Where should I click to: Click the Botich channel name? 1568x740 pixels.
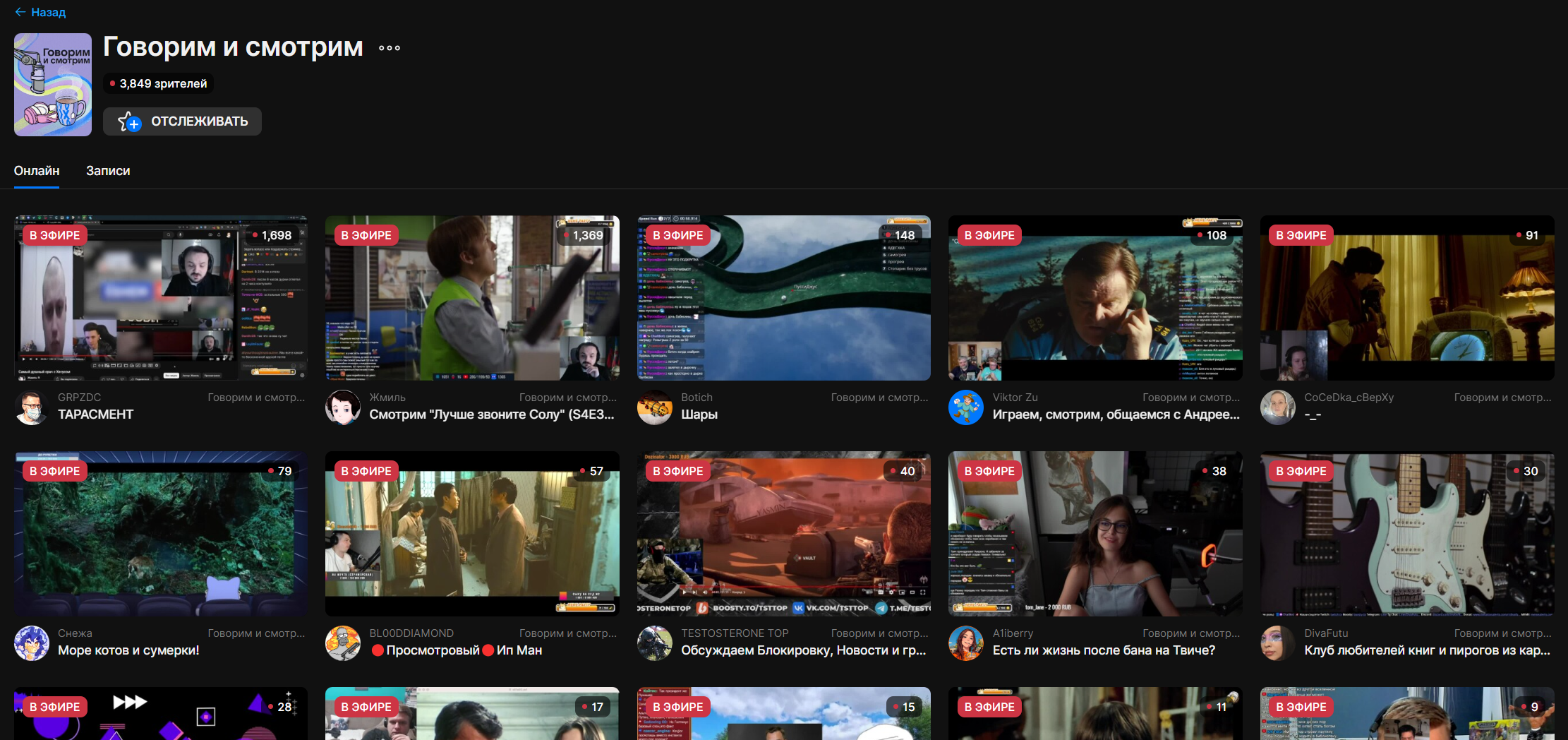(696, 398)
